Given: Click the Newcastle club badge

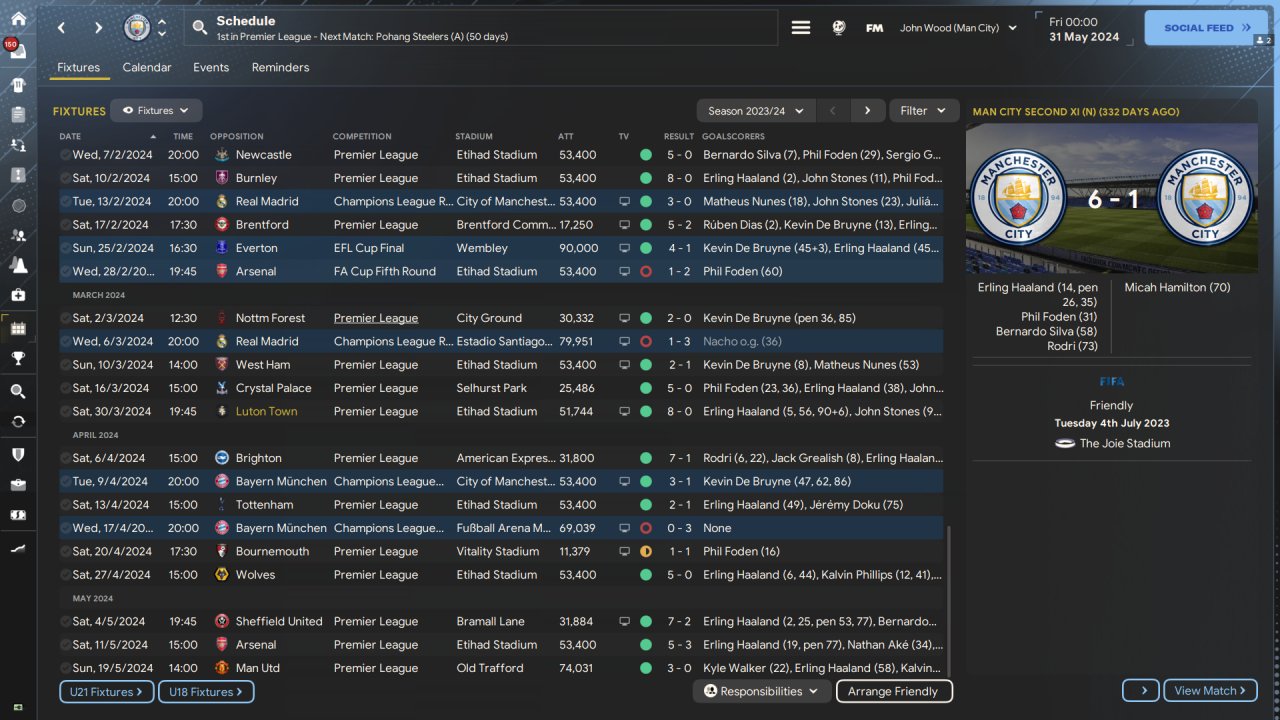Looking at the screenshot, I should tap(222, 155).
